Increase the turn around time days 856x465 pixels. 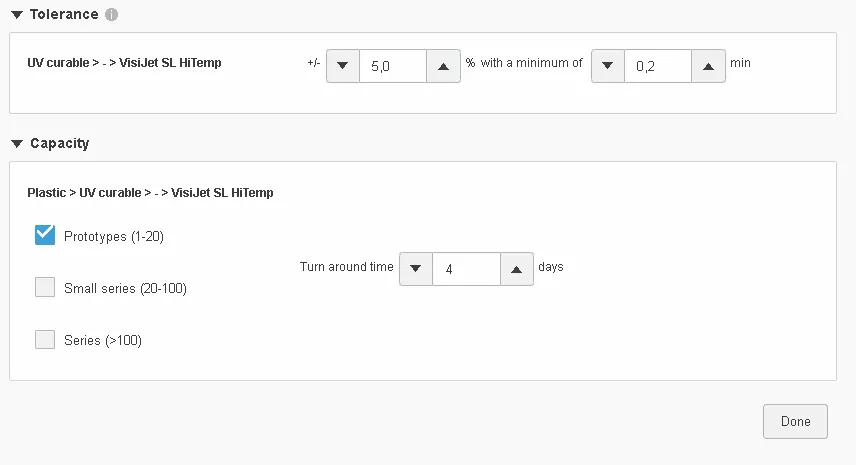516,269
